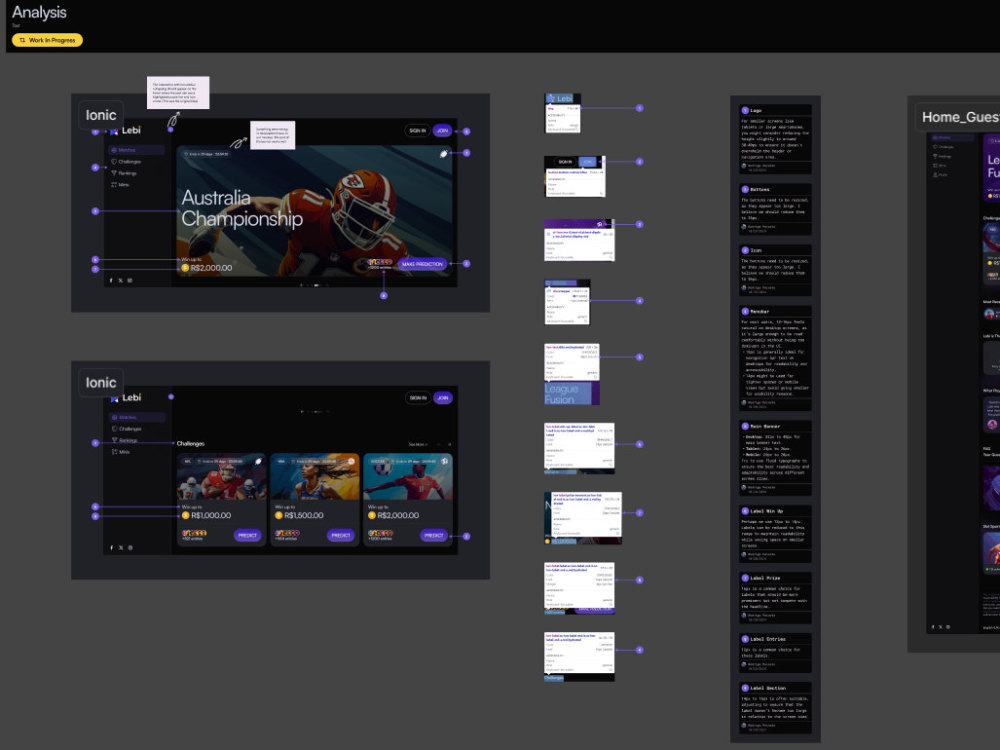Open the See More link
This screenshot has width=1000, height=750.
[x=417, y=445]
